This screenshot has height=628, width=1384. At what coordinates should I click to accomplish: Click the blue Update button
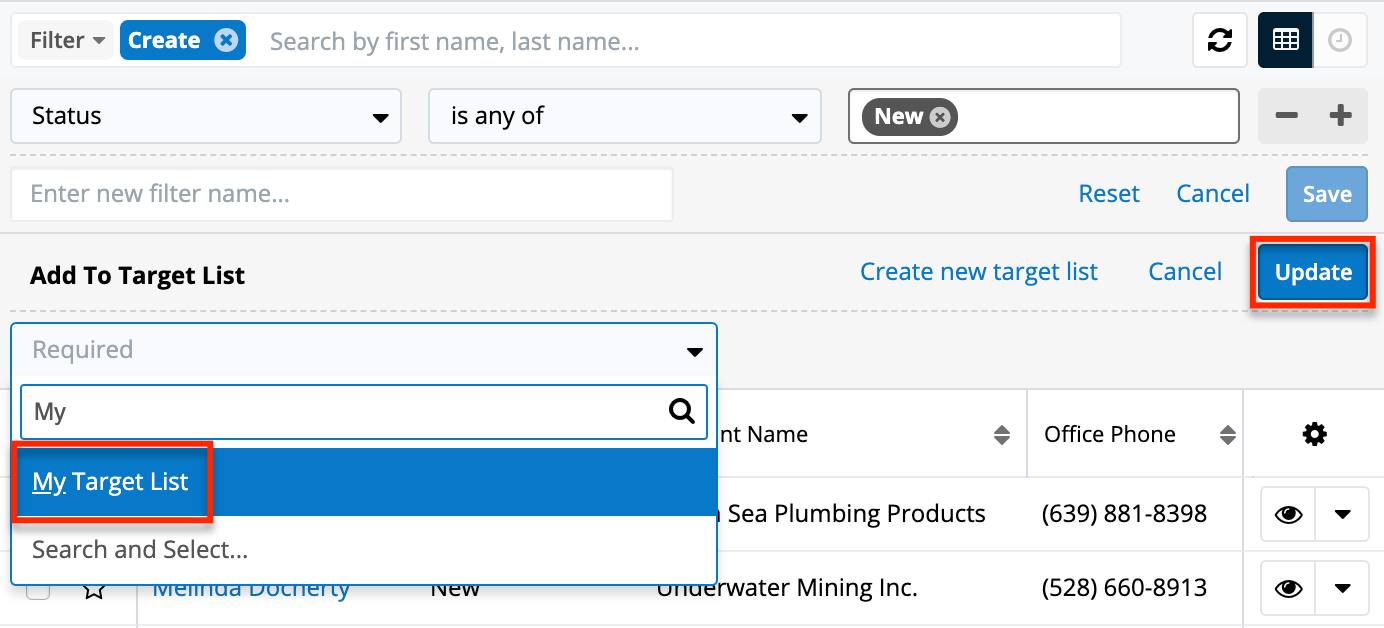pos(1312,272)
